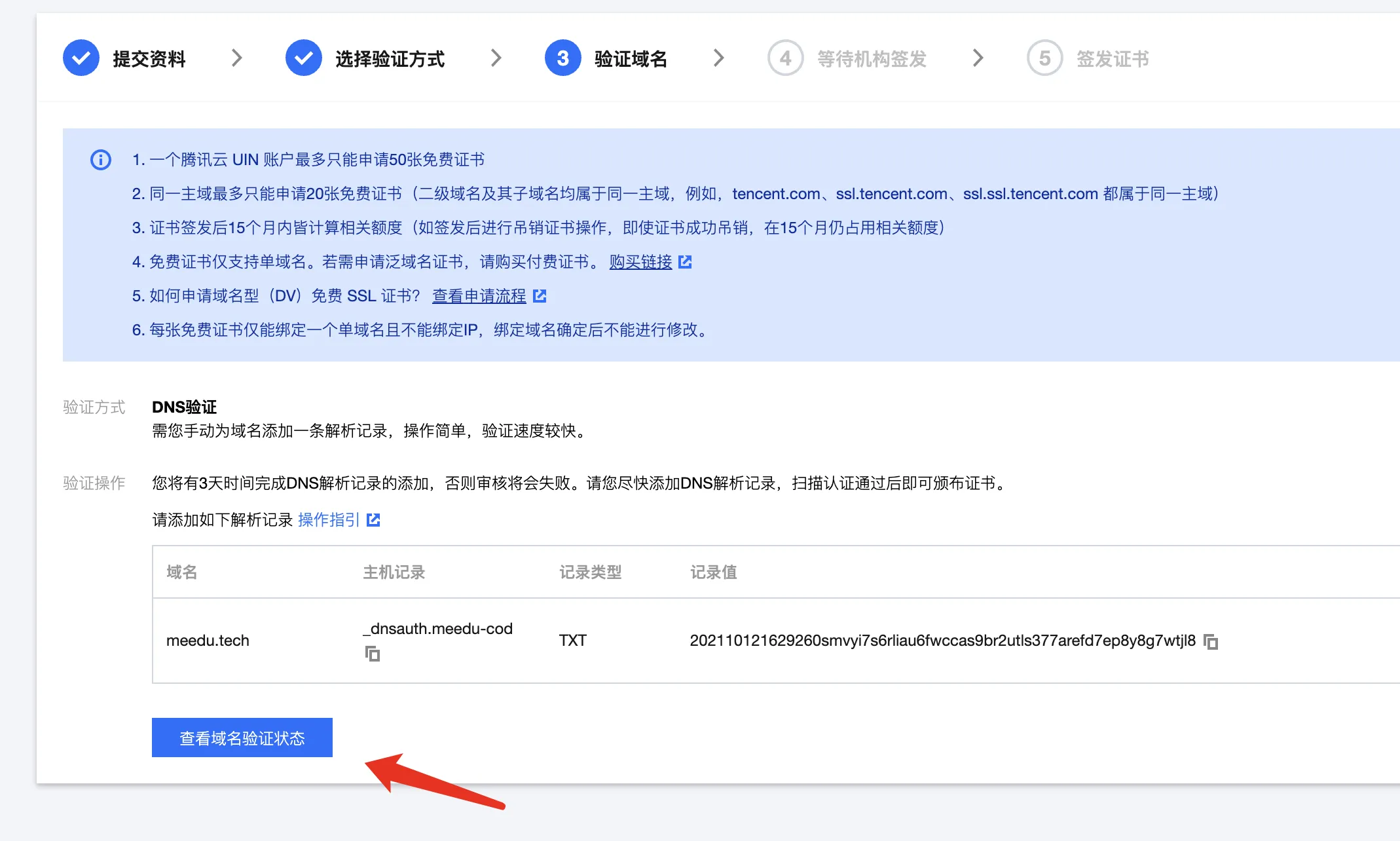Click the 验证方式 label
This screenshot has height=841, width=1400.
94,407
